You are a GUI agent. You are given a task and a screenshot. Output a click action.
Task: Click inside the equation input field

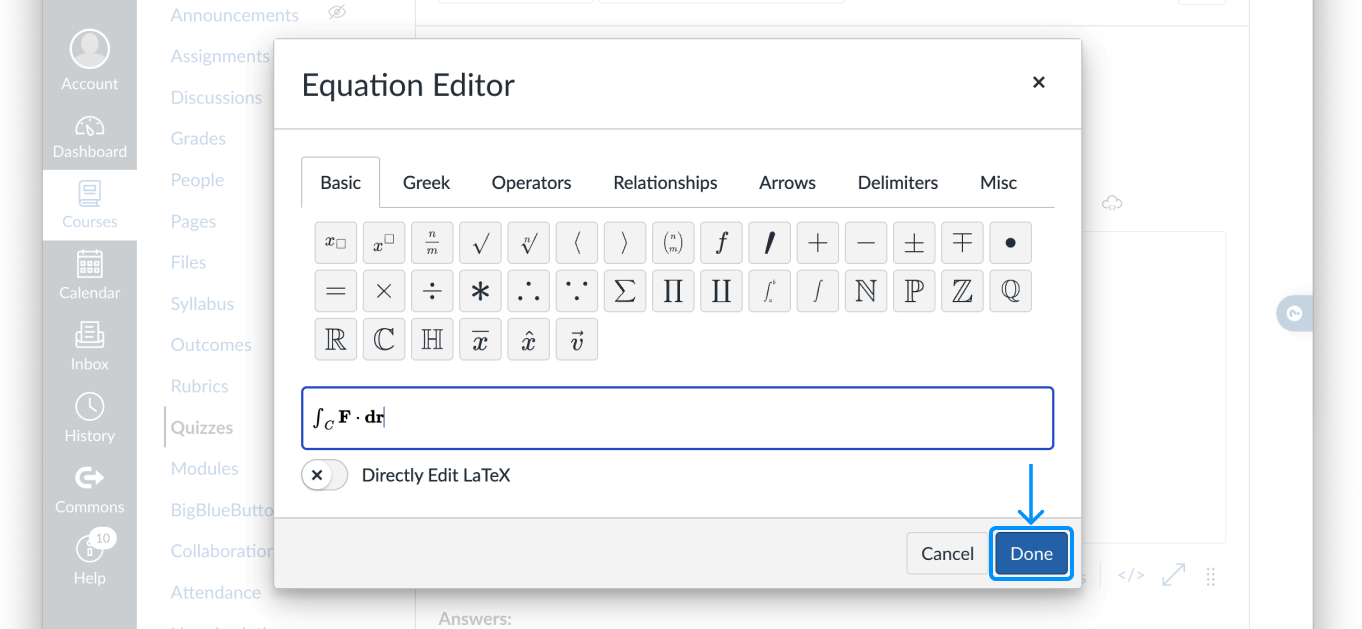677,418
